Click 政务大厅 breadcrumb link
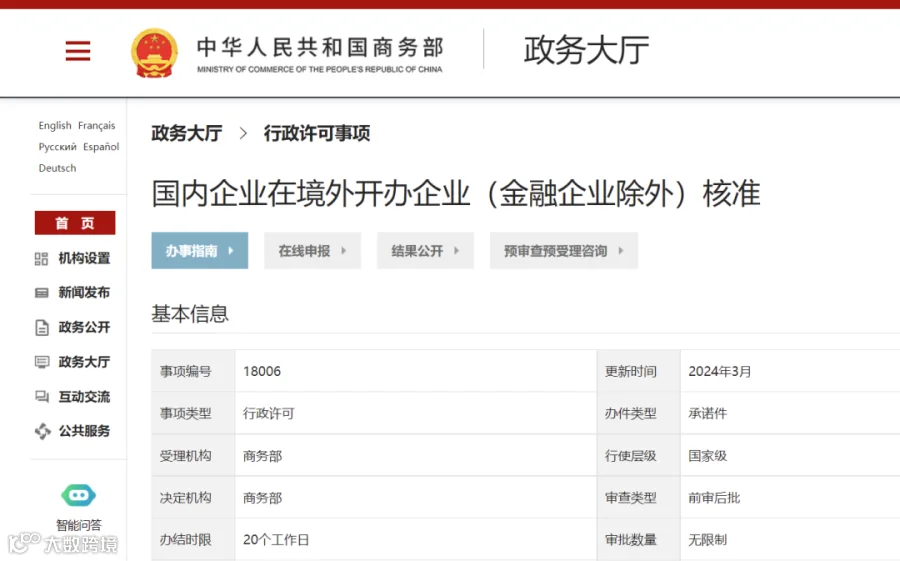 point(187,133)
